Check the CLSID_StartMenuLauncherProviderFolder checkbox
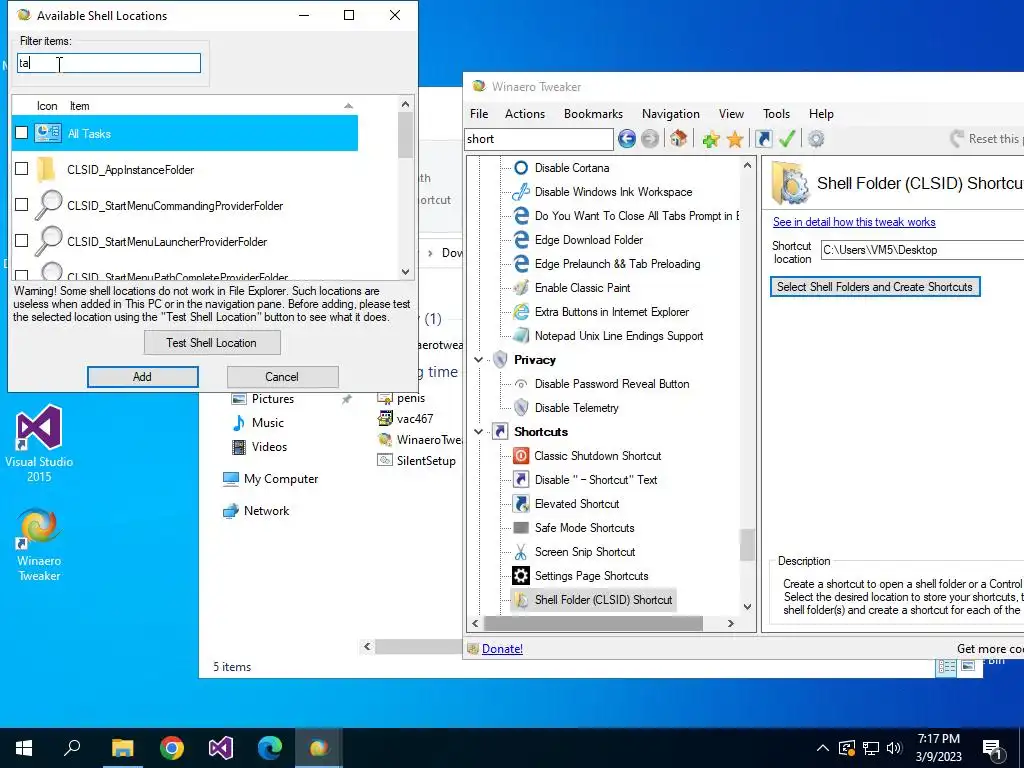1024x768 pixels. (x=22, y=240)
